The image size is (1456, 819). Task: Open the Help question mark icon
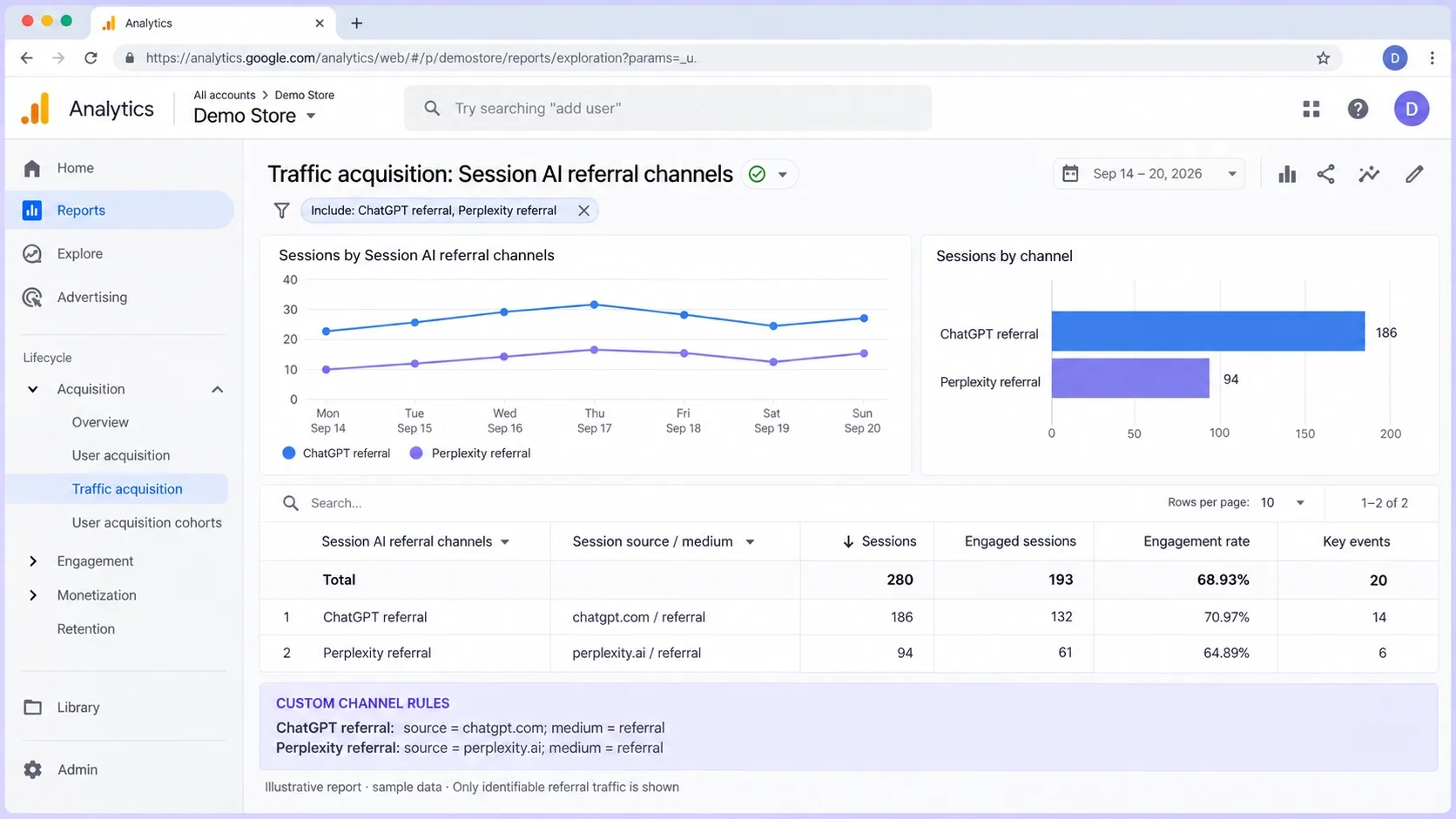pyautogui.click(x=1358, y=109)
